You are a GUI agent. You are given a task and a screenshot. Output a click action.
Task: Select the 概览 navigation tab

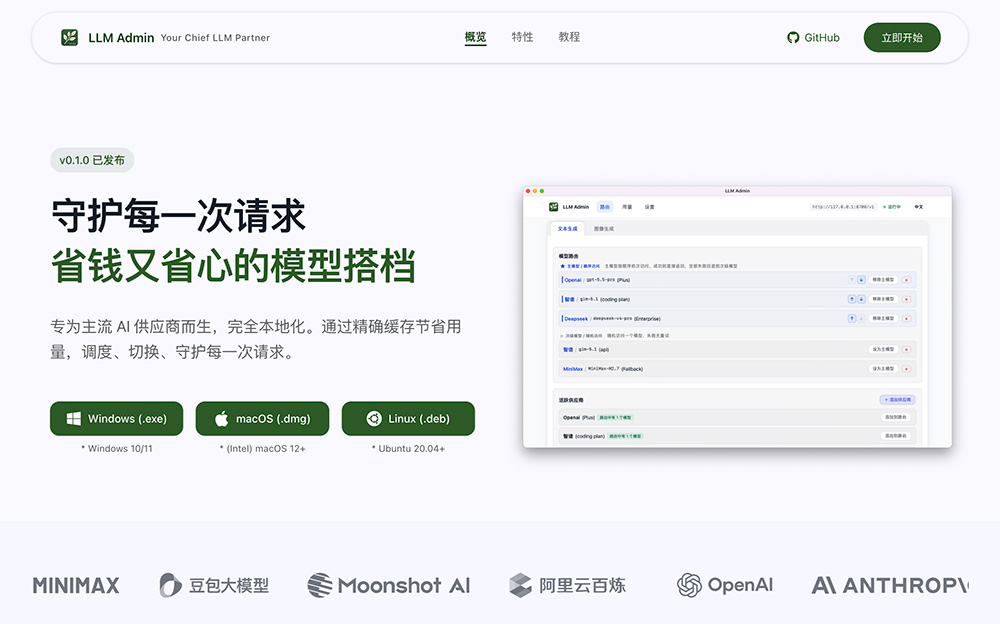[475, 37]
